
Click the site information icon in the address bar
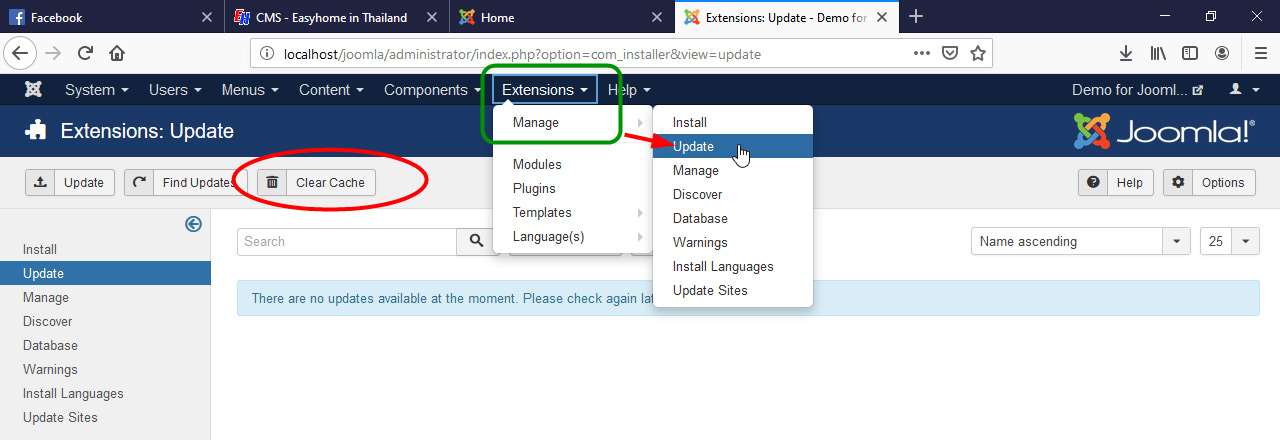(x=266, y=54)
